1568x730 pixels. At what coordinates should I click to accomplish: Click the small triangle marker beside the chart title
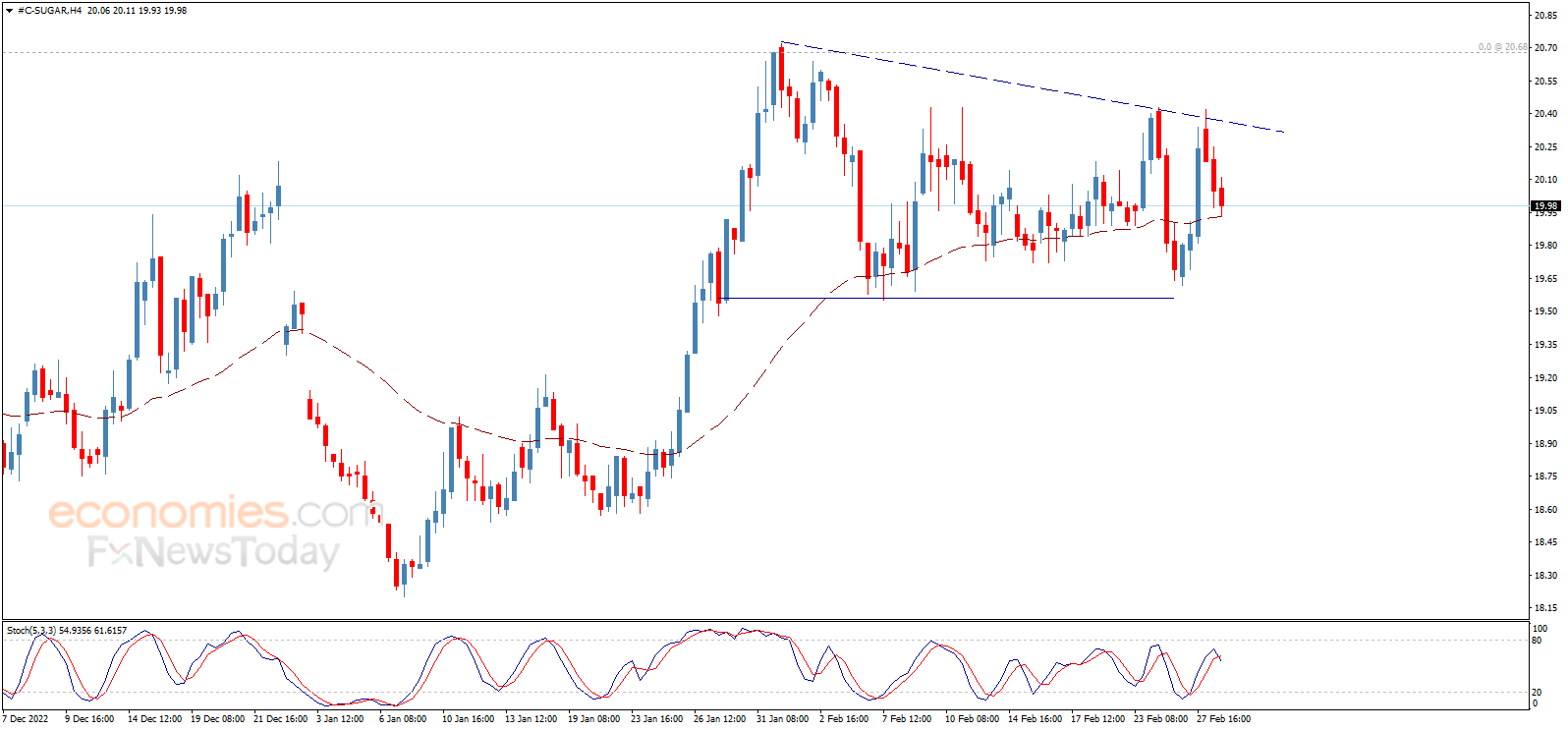coord(11,11)
